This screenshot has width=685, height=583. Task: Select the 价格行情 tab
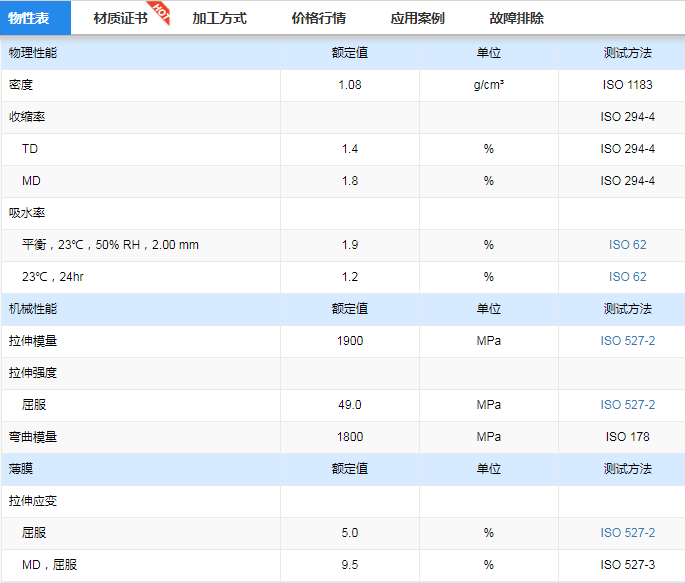(x=318, y=18)
